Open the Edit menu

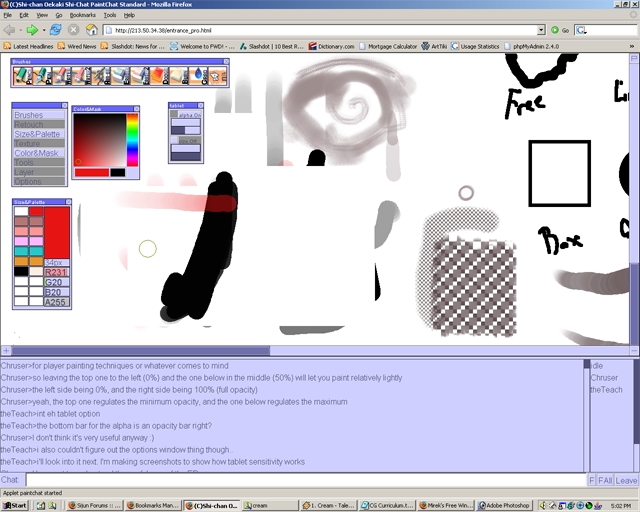coord(24,15)
